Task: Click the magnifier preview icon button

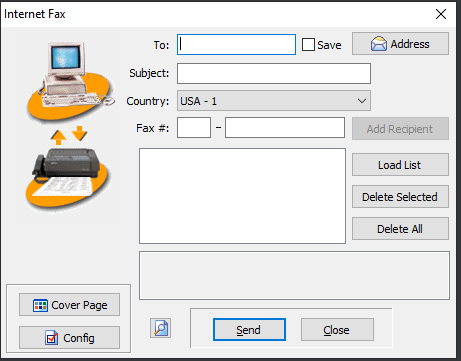Action: click(x=160, y=328)
